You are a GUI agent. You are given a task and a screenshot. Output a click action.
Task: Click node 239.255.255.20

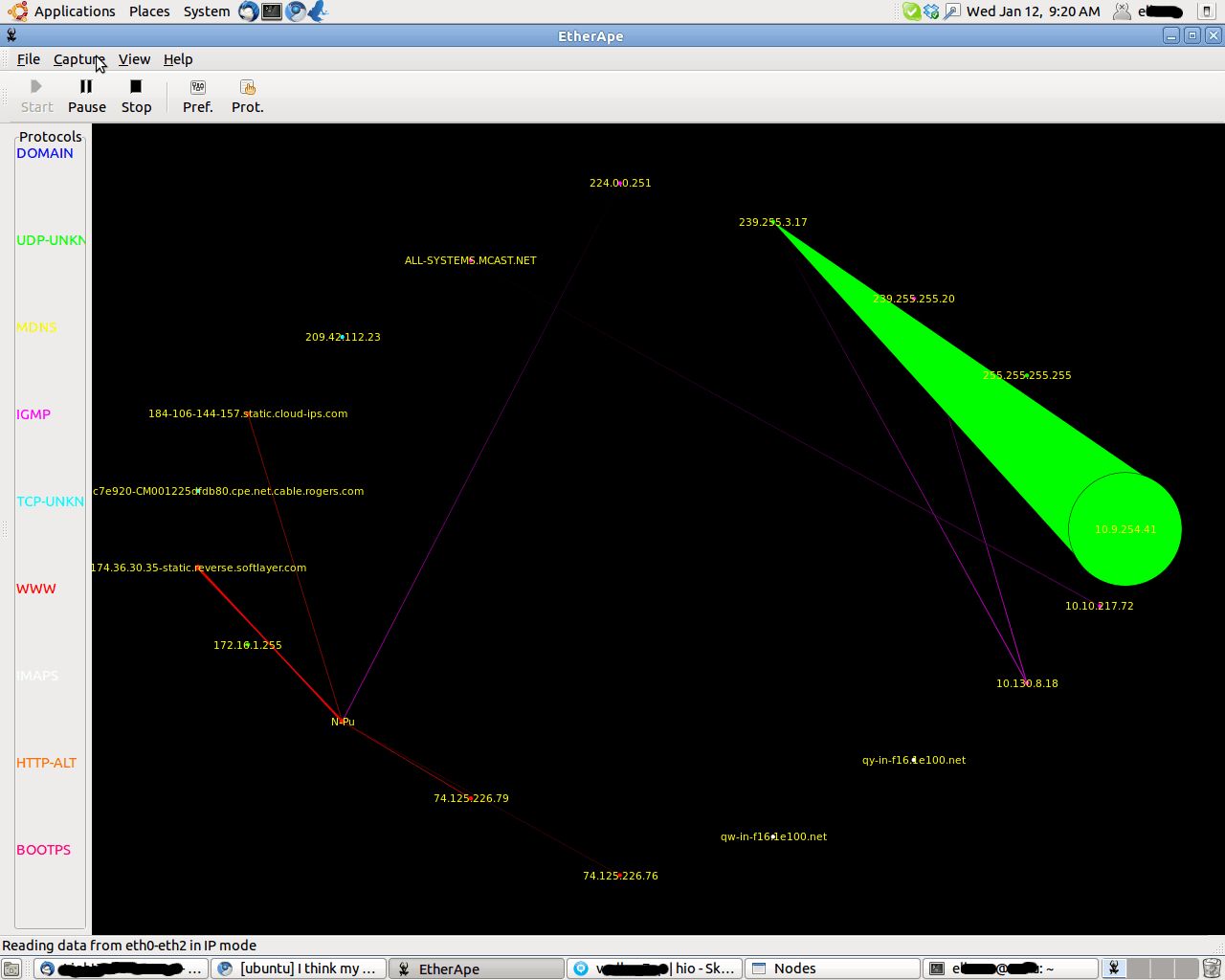pos(914,299)
